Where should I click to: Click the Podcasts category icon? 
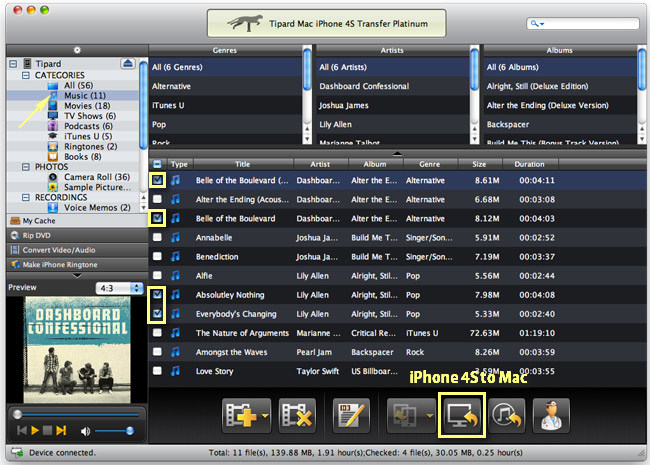click(53, 126)
